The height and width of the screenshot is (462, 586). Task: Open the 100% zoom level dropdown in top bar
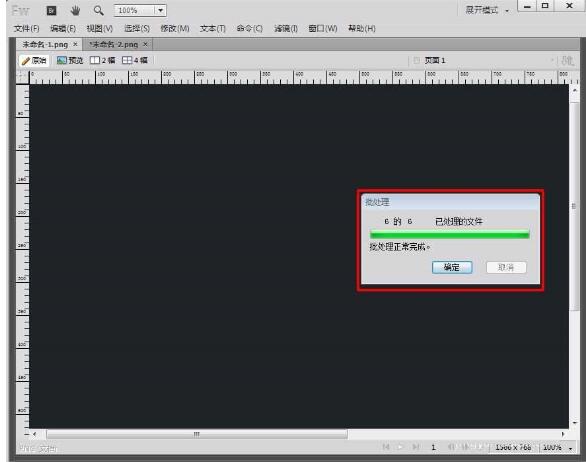click(160, 10)
